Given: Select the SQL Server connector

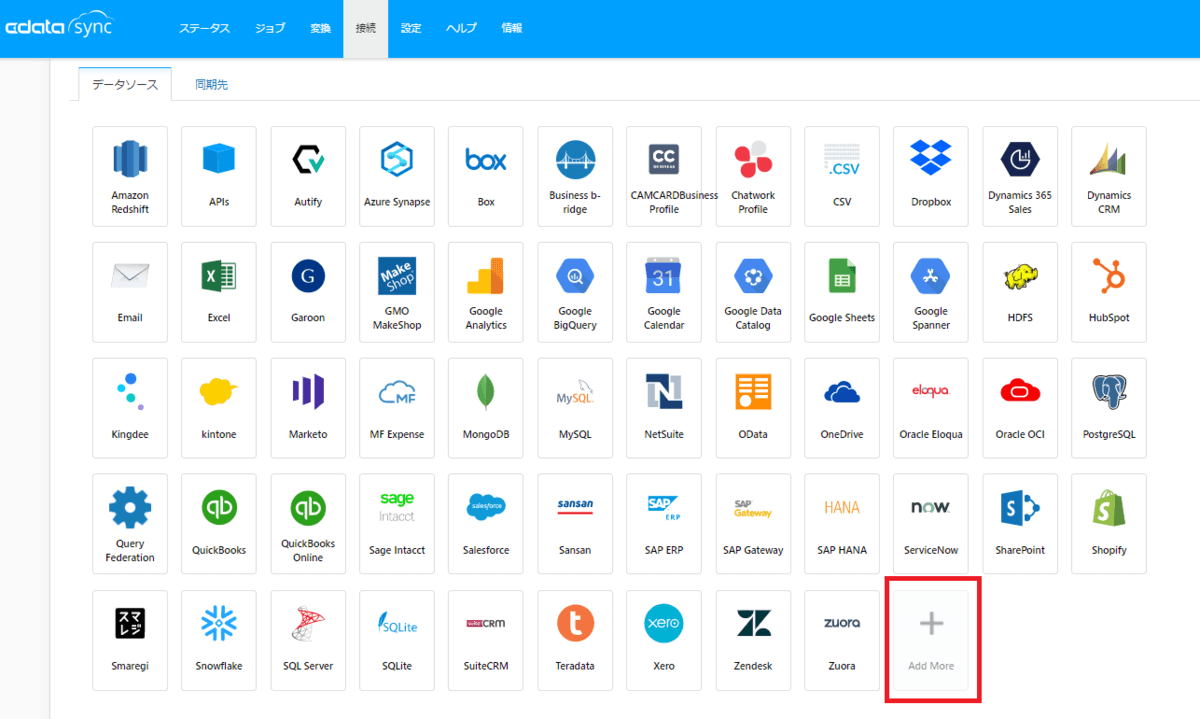Looking at the screenshot, I should click(308, 640).
